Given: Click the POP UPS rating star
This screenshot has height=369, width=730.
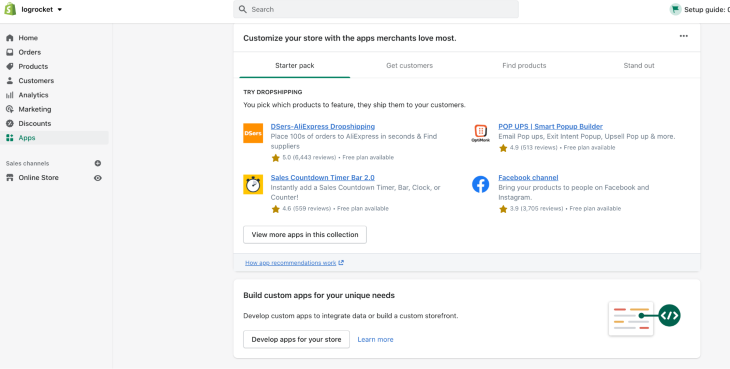Looking at the screenshot, I should (x=503, y=148).
